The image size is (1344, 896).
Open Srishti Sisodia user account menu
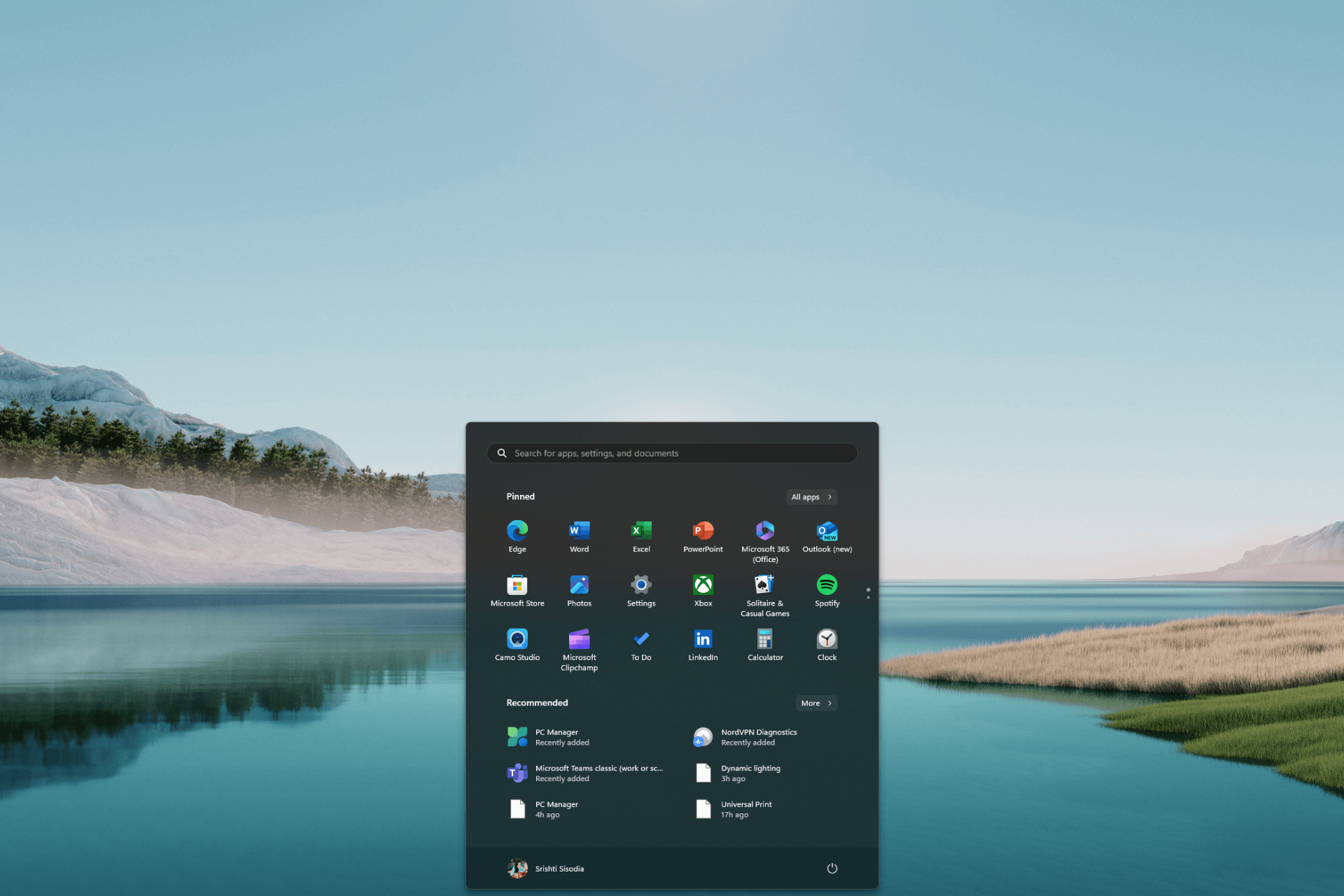coord(546,869)
